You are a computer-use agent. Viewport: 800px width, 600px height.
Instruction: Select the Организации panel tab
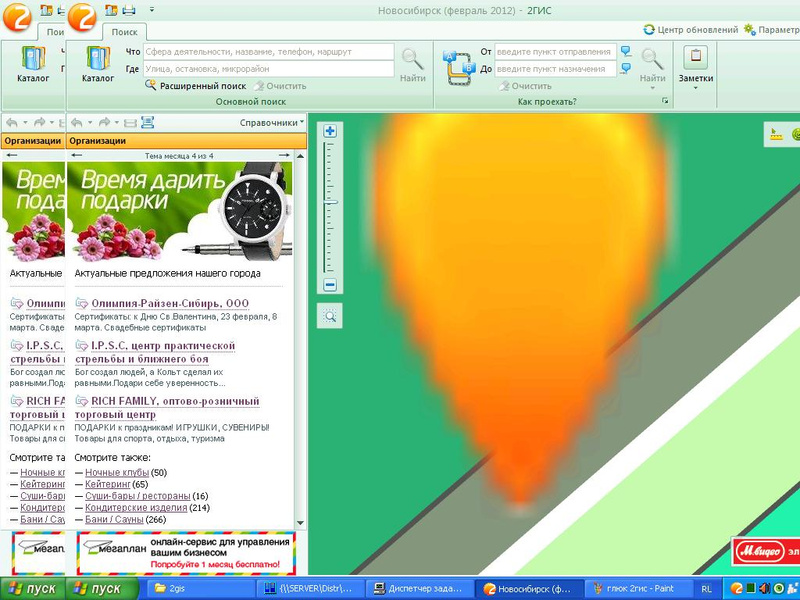tap(97, 141)
